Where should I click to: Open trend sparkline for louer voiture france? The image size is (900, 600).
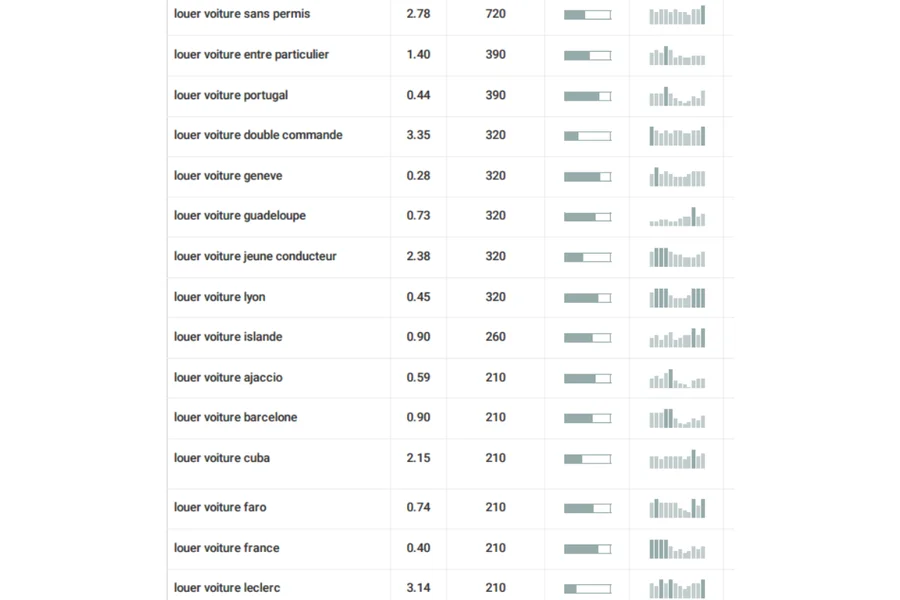[x=677, y=549]
